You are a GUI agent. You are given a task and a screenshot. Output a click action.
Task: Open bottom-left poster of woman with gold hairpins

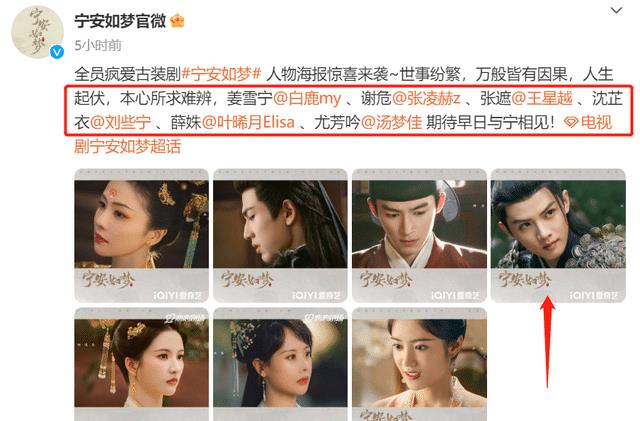point(141,364)
